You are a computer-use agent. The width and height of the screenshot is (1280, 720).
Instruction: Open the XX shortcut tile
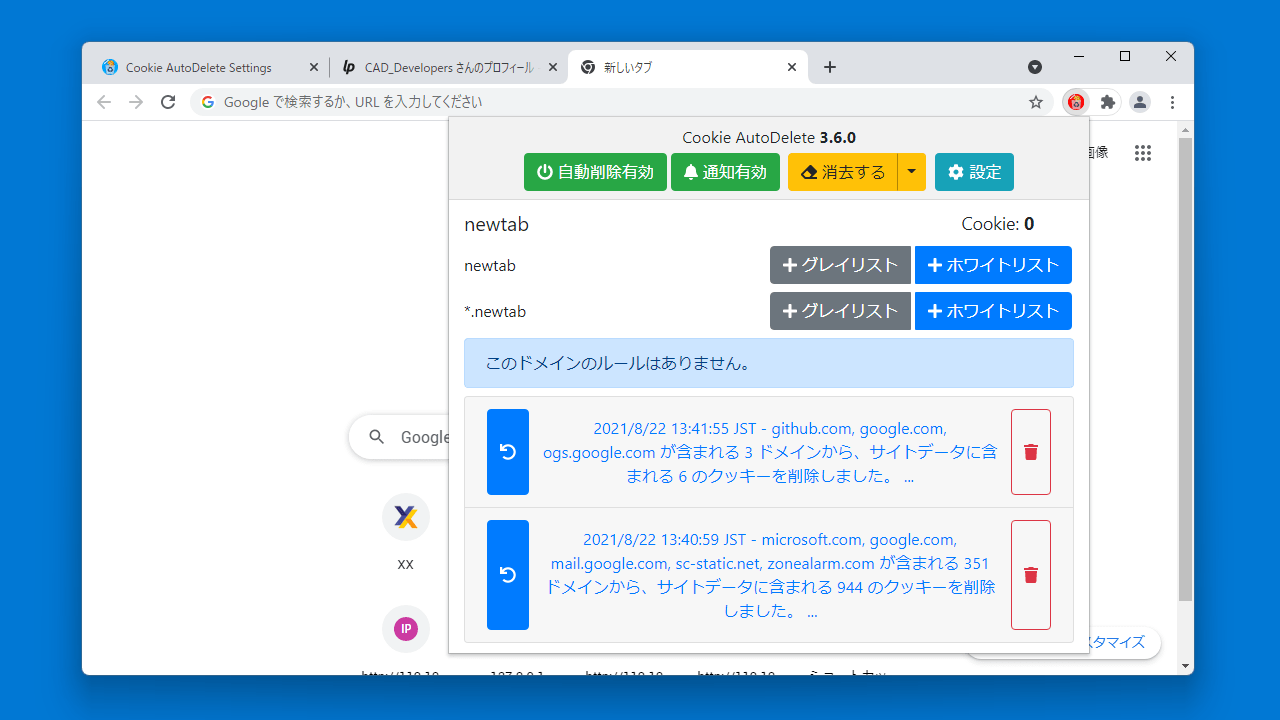(405, 533)
